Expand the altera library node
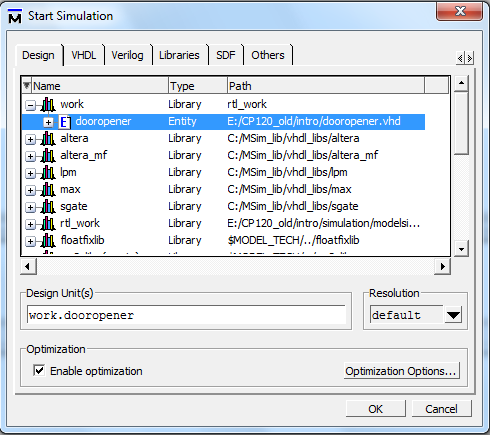This screenshot has width=490, height=435. [x=30, y=139]
